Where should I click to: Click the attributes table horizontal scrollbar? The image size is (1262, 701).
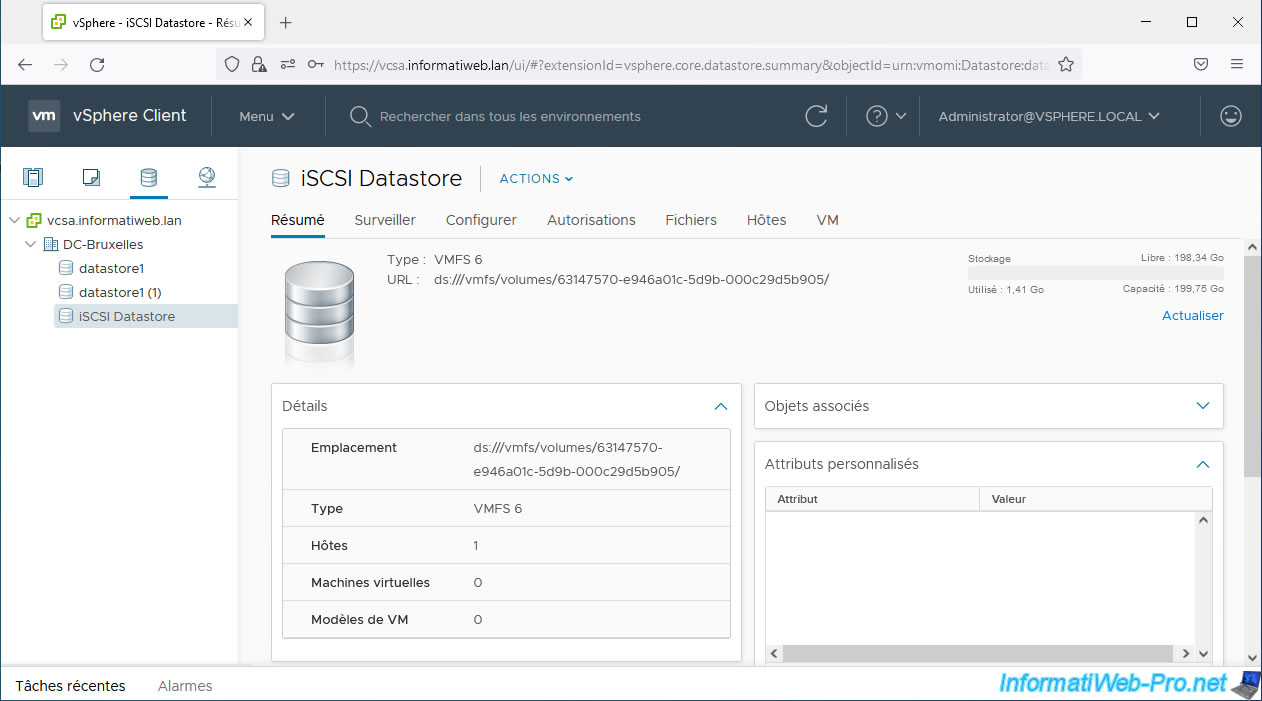[977, 653]
